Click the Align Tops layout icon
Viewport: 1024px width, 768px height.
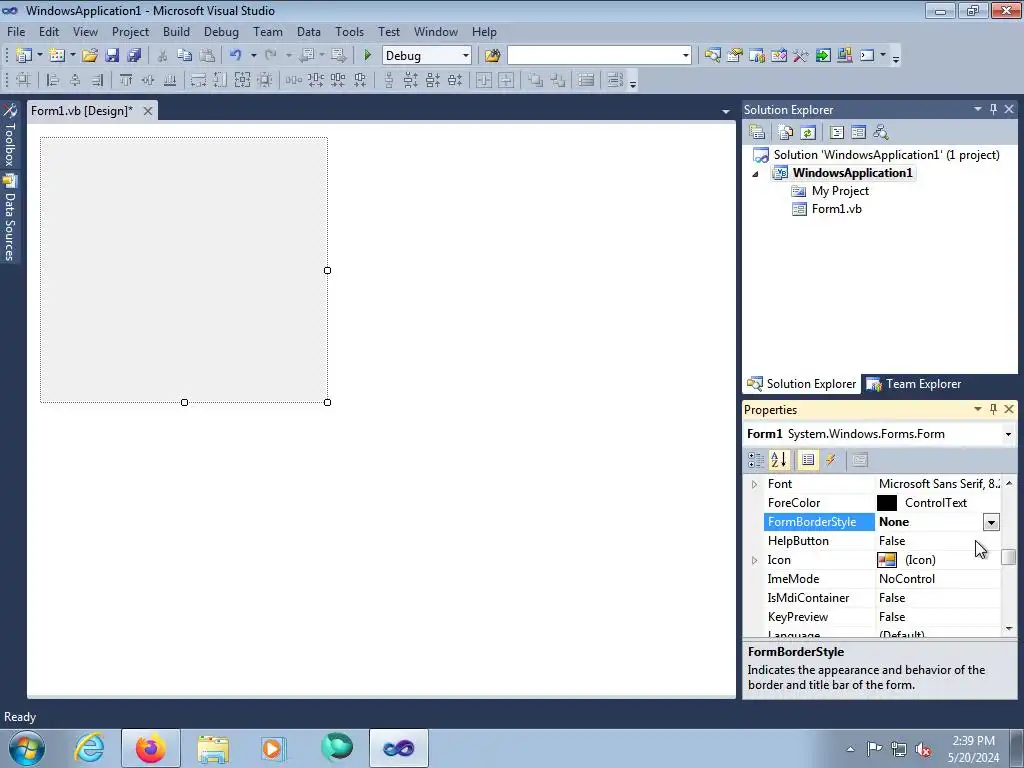pos(126,80)
